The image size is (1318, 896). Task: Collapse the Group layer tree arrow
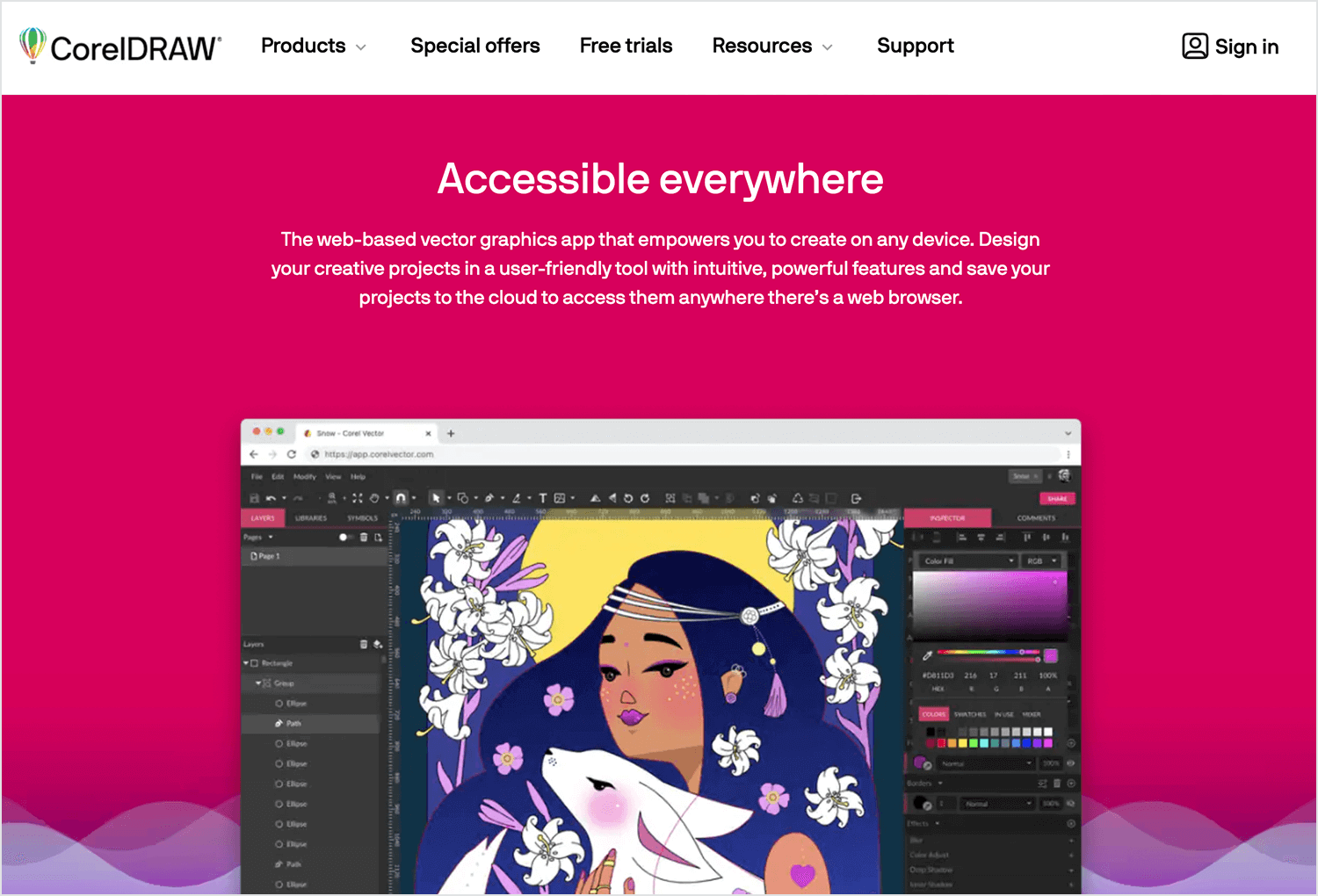[258, 683]
